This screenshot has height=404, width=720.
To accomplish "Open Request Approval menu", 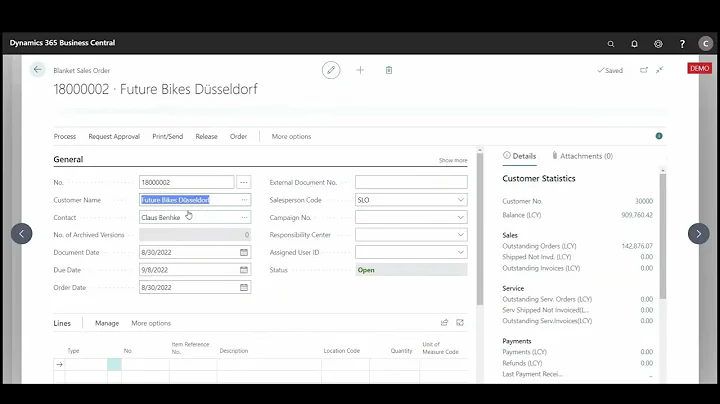I will coord(114,136).
